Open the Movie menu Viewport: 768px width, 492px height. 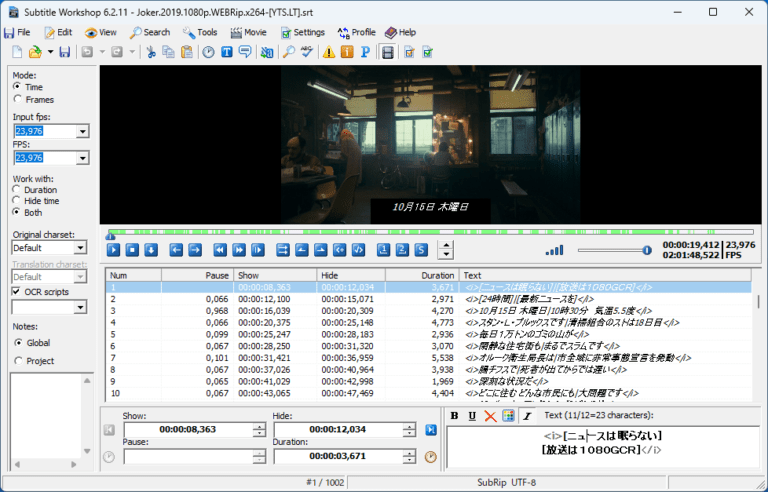click(x=249, y=32)
